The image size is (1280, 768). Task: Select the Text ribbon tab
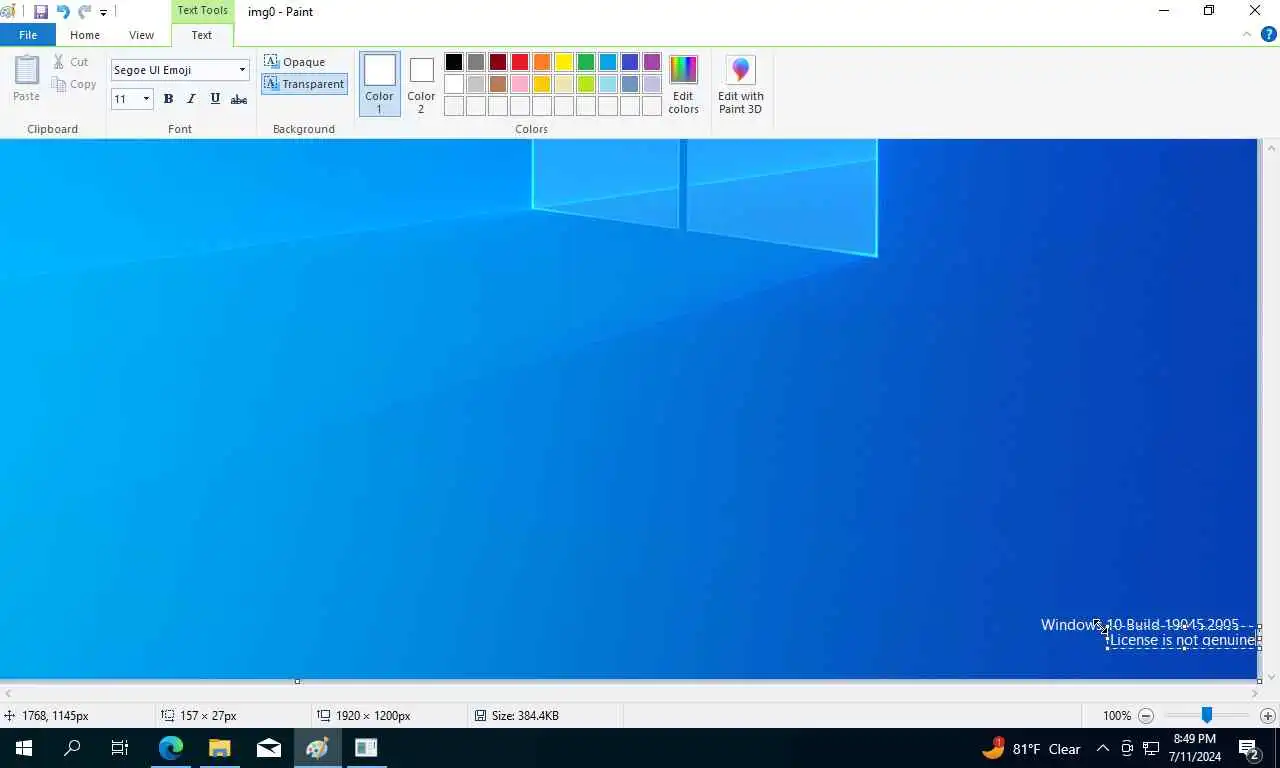[x=202, y=35]
